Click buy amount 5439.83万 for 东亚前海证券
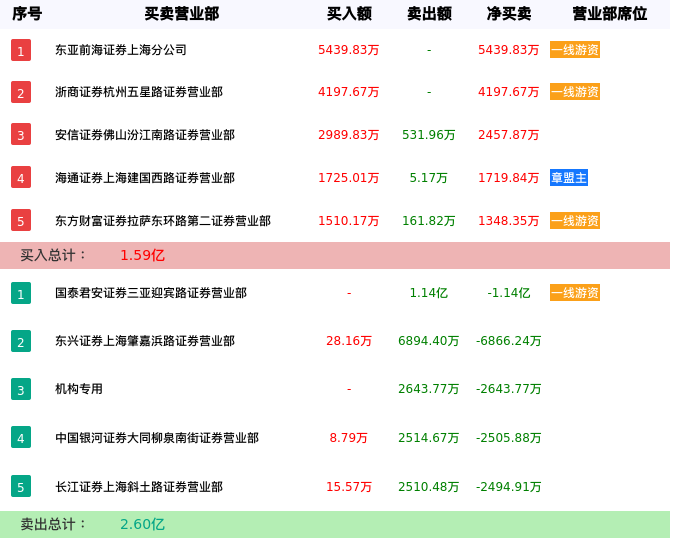The image size is (676, 540). pos(348,50)
